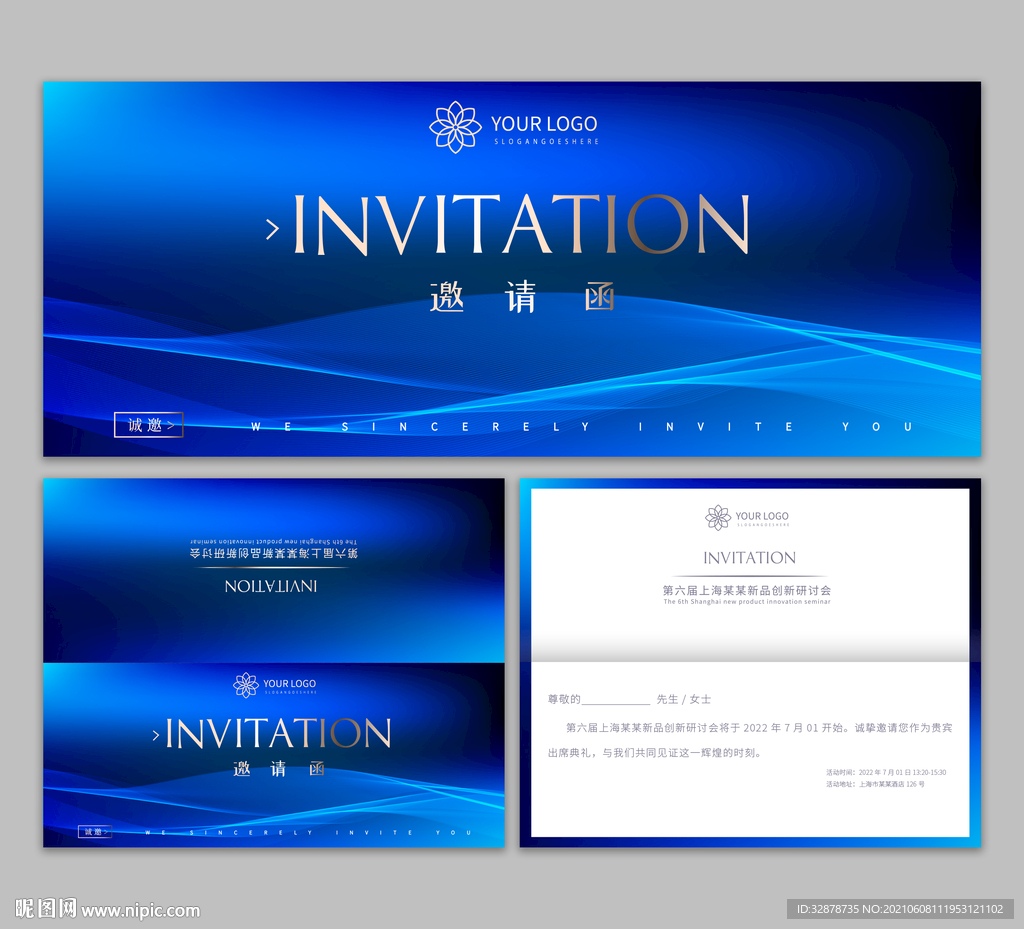Select WE SINCERELY INVITE YOU on the bottom-left card
Image resolution: width=1024 pixels, height=929 pixels.
pos(308,832)
